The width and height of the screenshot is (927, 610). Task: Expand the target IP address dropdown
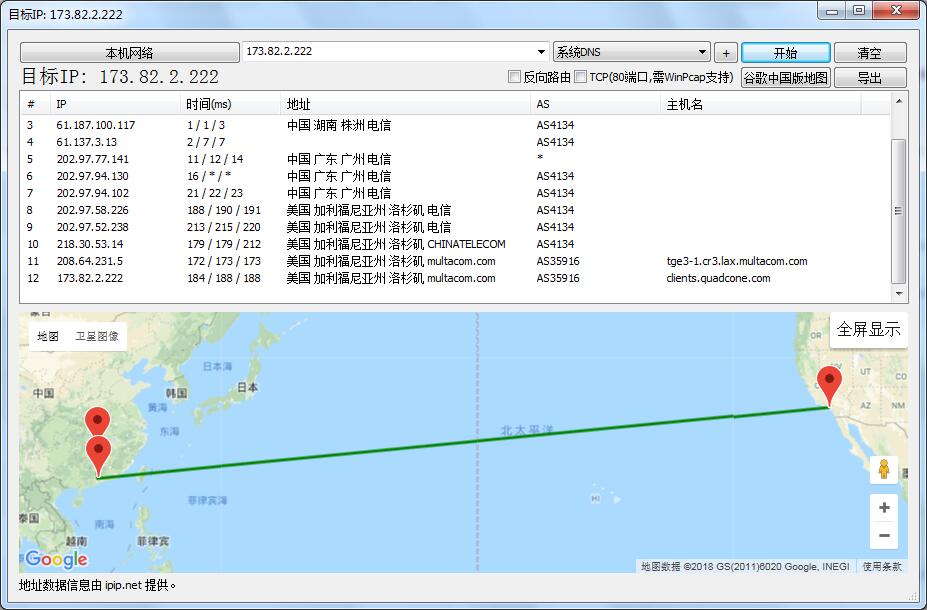[x=541, y=52]
